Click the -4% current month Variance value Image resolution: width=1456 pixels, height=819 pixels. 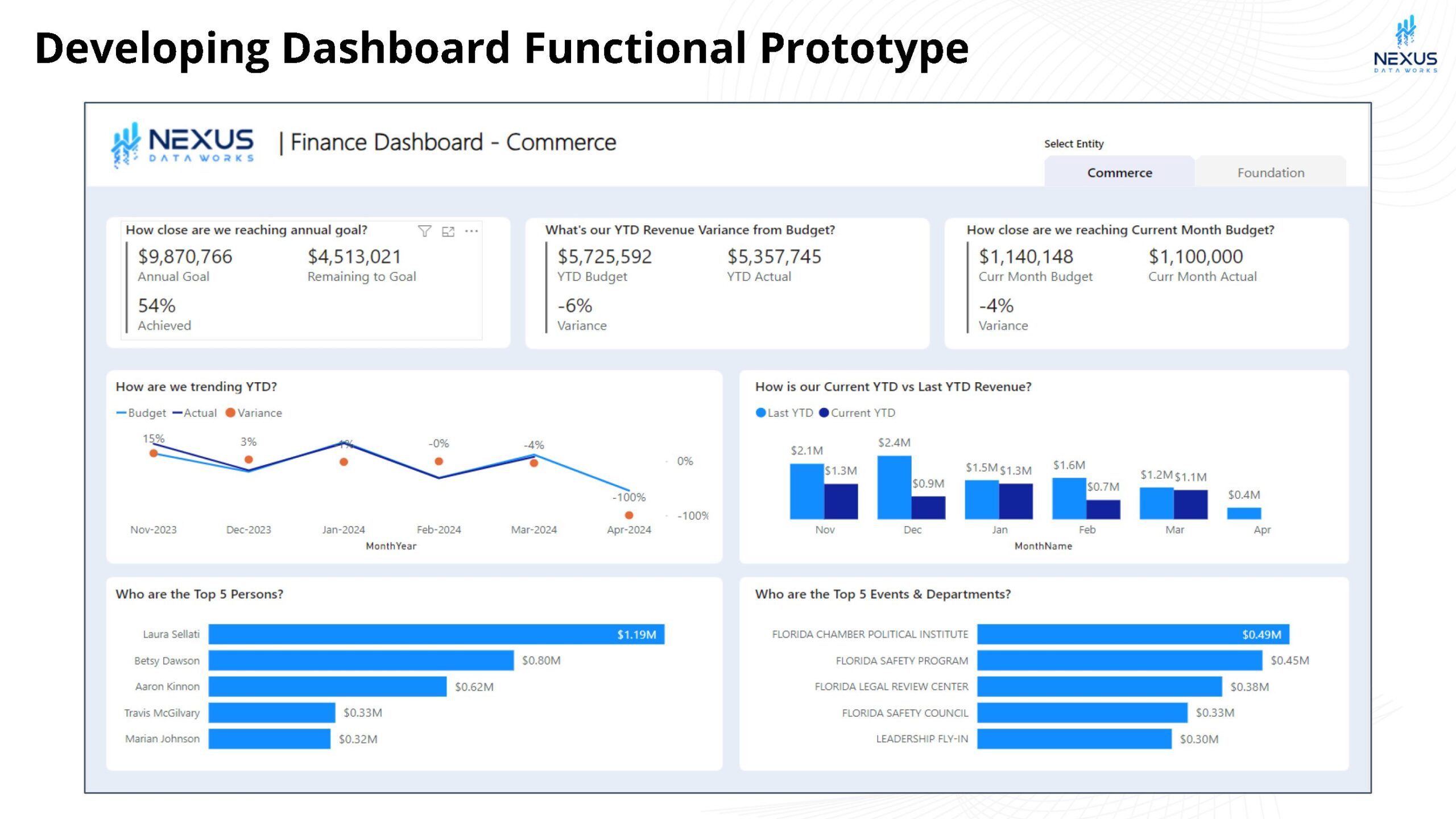(996, 306)
